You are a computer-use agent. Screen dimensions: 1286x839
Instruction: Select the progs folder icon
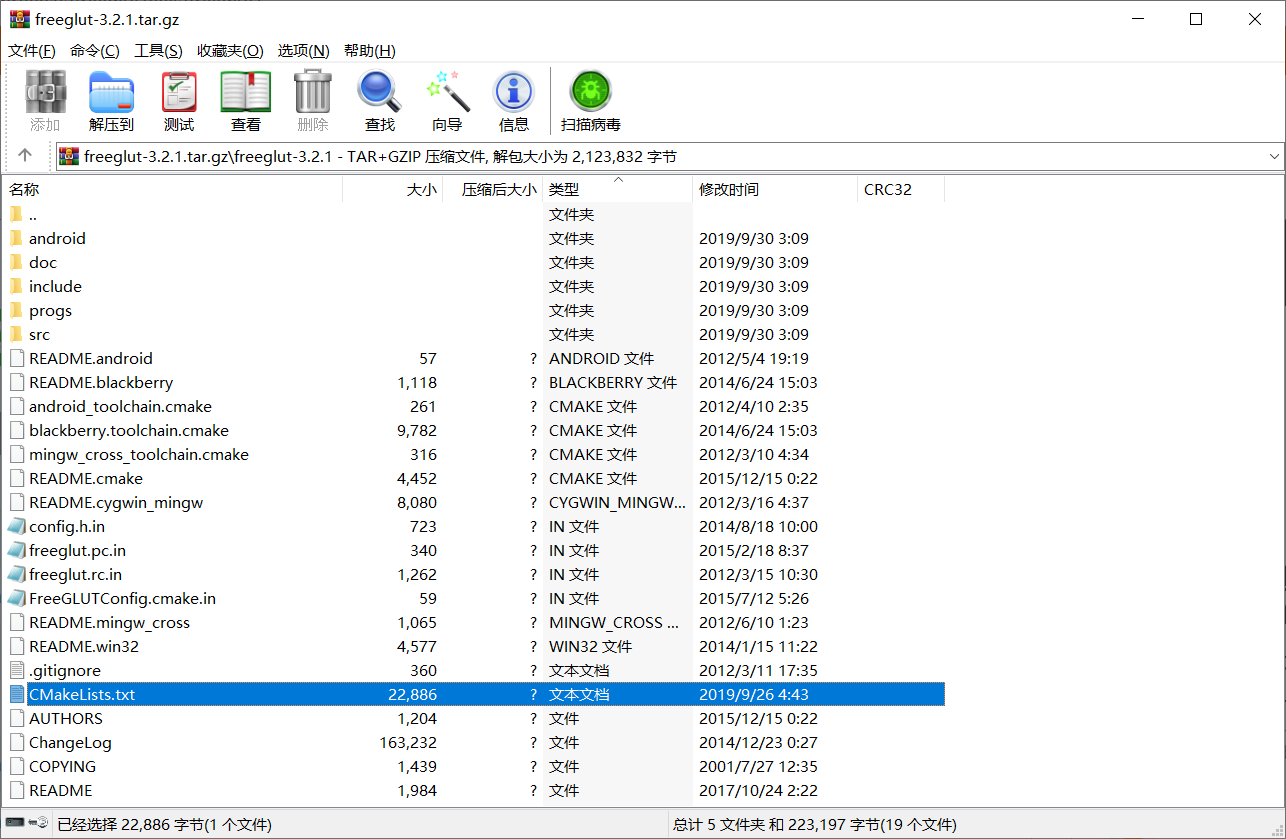(x=16, y=310)
